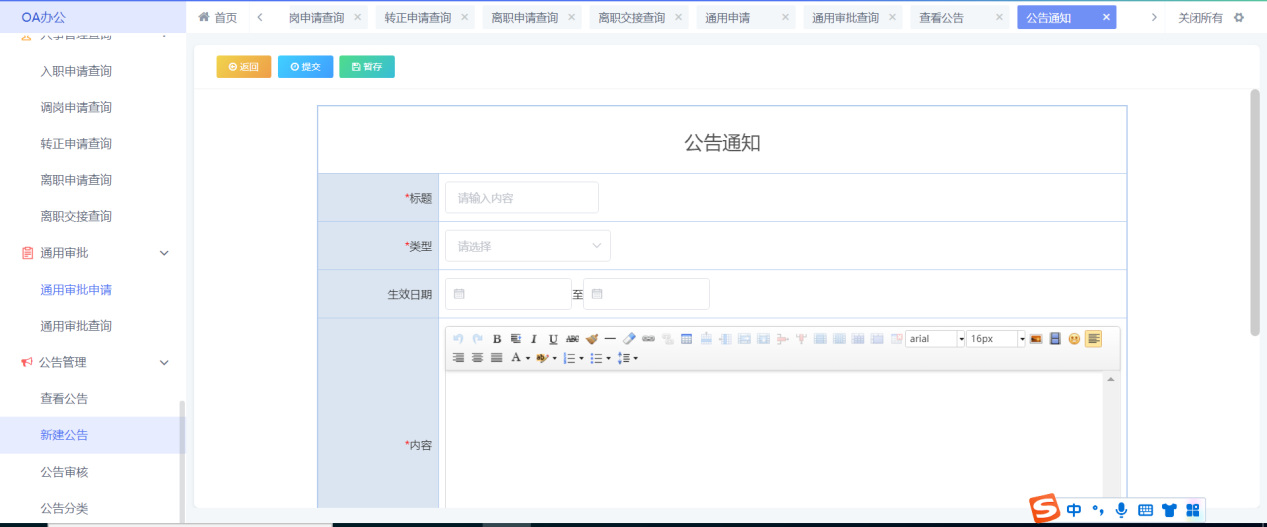
Task: Toggle Sogou Chinese/English input mode
Action: point(1074,510)
